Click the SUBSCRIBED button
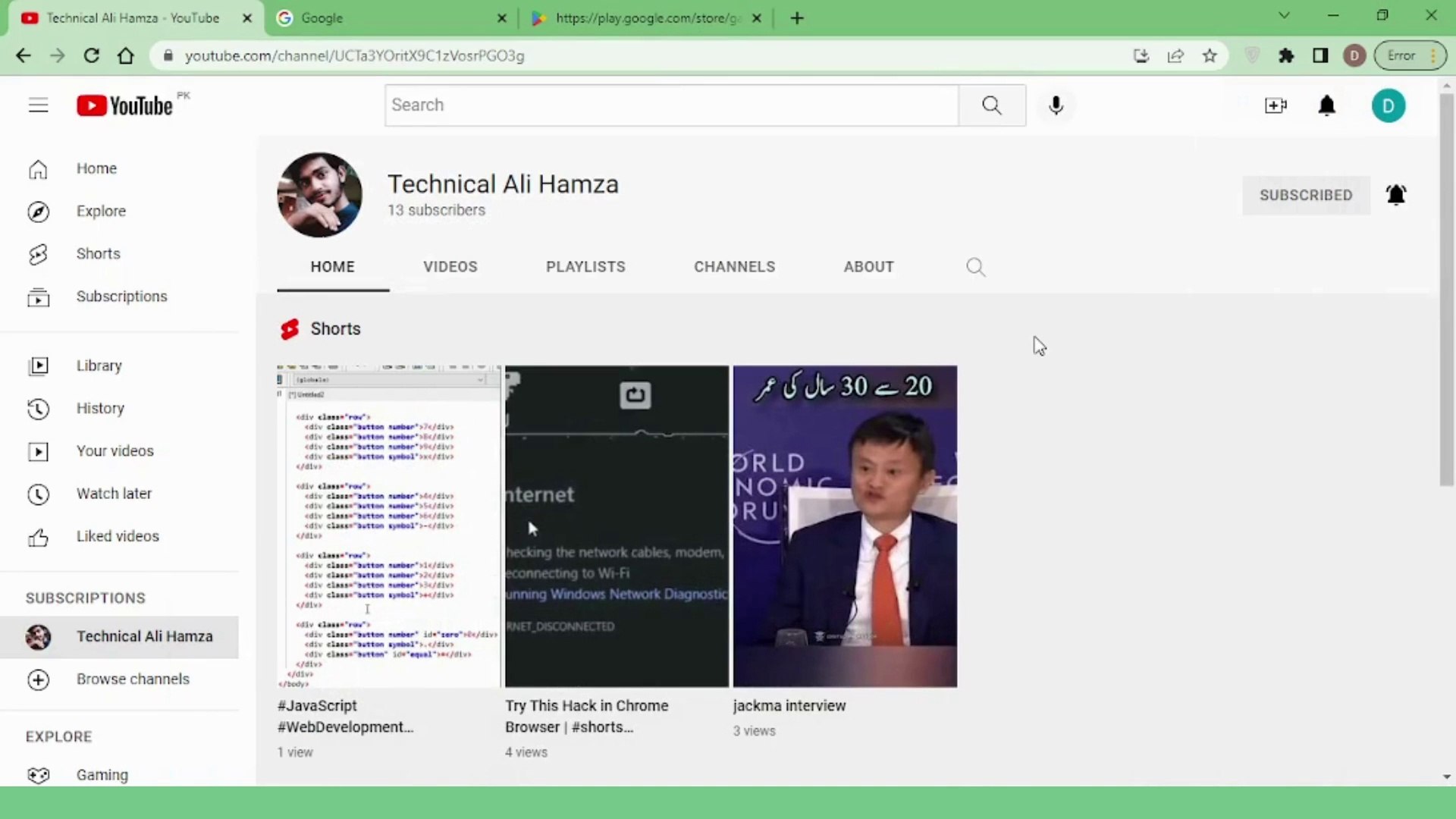Image resolution: width=1456 pixels, height=819 pixels. pos(1306,195)
